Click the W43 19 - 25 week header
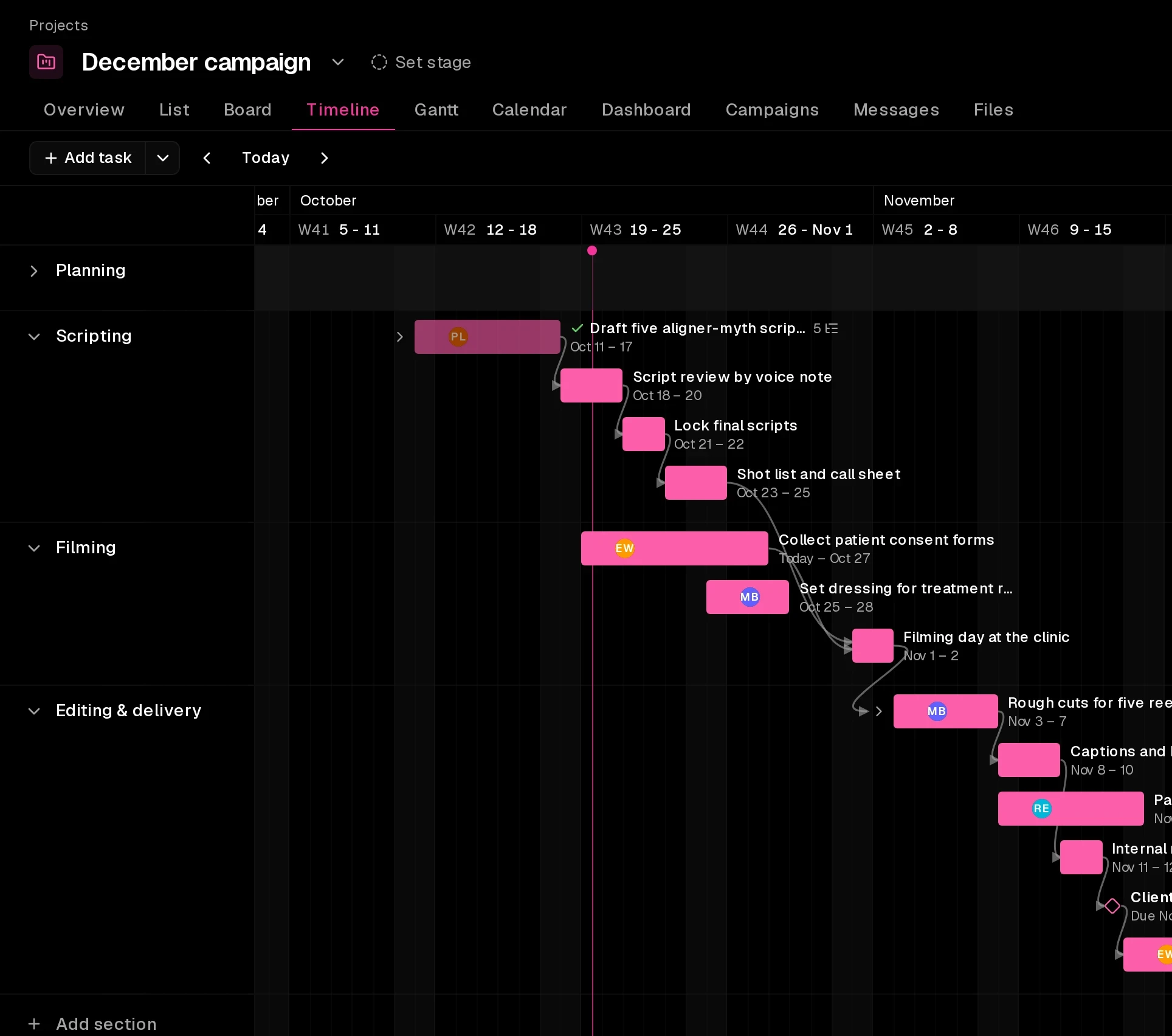 coord(654,230)
